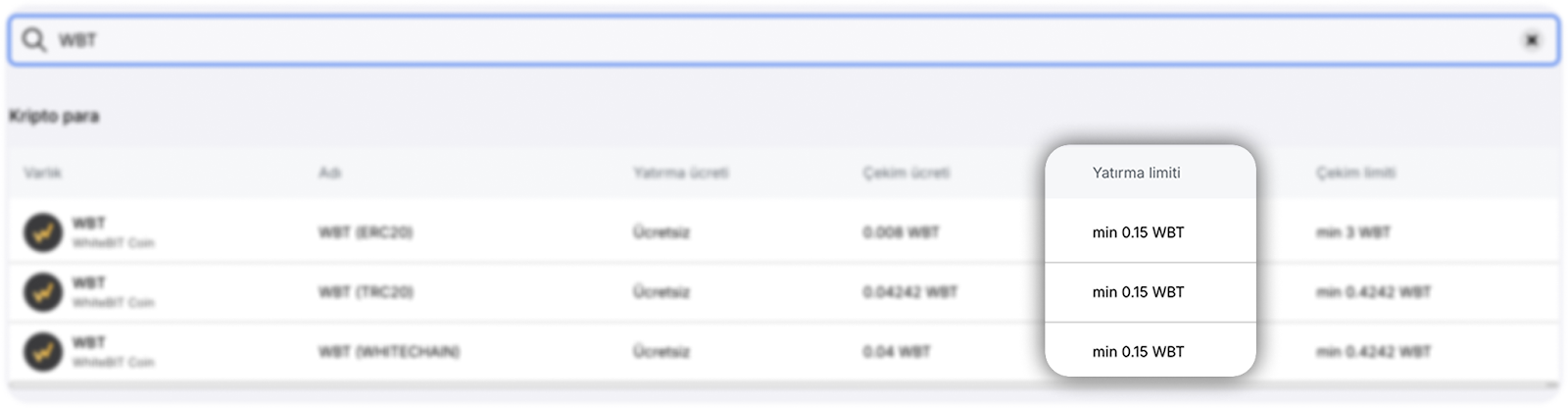Click the search magnifier icon
The image size is (1568, 408).
(34, 40)
